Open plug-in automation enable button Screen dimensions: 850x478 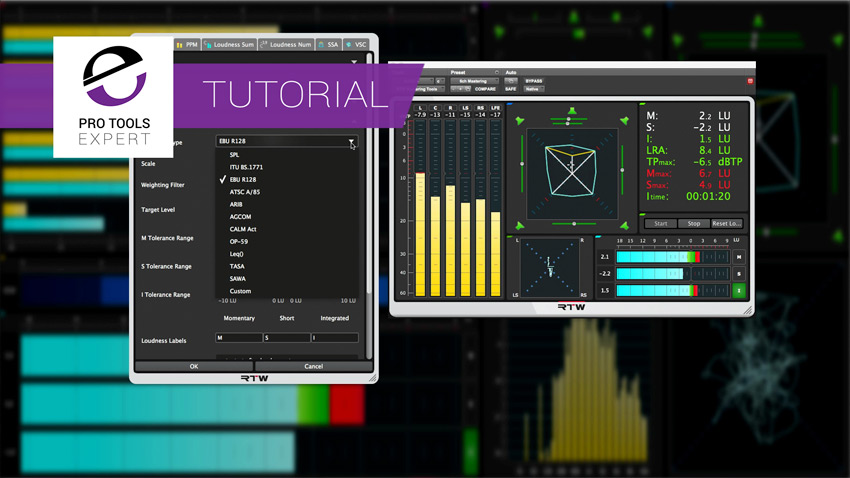[x=511, y=81]
